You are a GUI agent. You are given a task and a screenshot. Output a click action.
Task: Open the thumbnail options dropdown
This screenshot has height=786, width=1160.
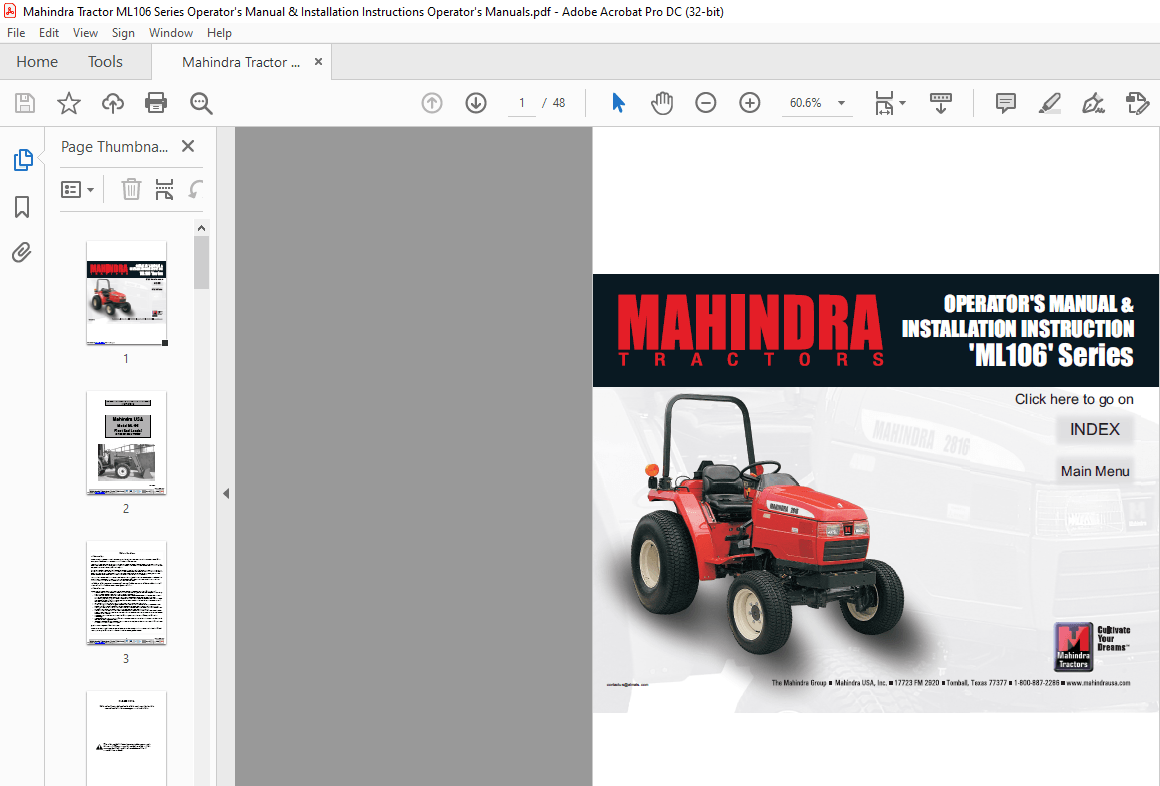(x=77, y=189)
